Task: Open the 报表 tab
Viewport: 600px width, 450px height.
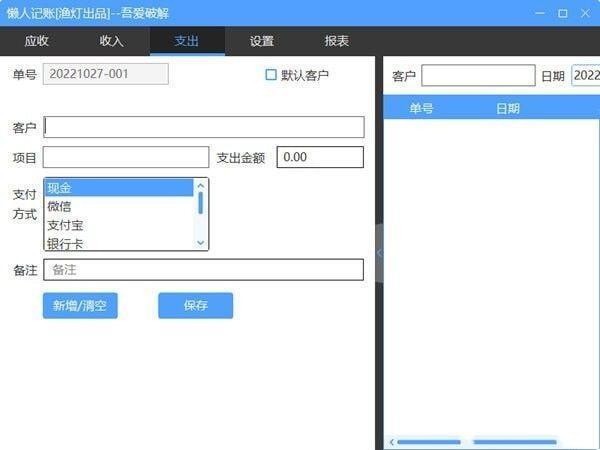Action: click(x=337, y=41)
